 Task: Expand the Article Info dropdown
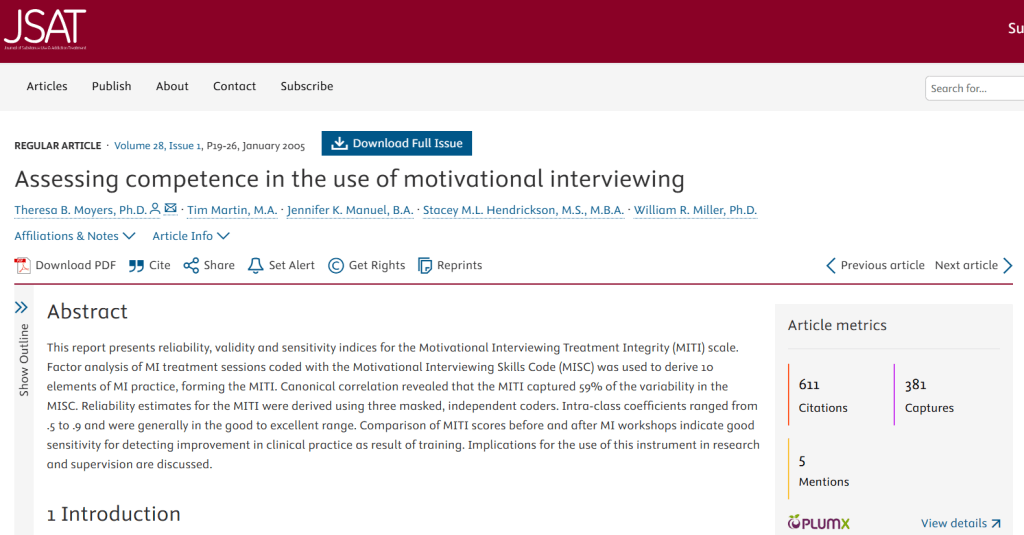191,236
